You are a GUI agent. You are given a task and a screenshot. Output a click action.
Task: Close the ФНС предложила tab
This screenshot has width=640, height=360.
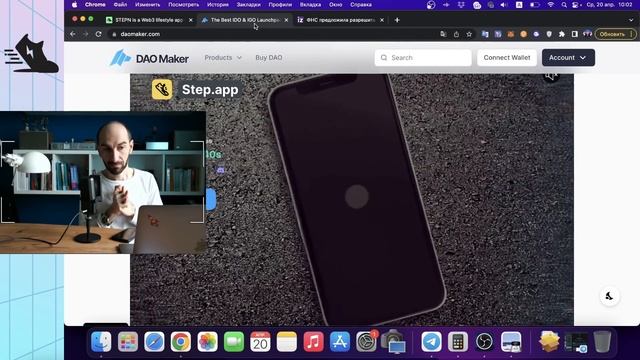point(382,20)
